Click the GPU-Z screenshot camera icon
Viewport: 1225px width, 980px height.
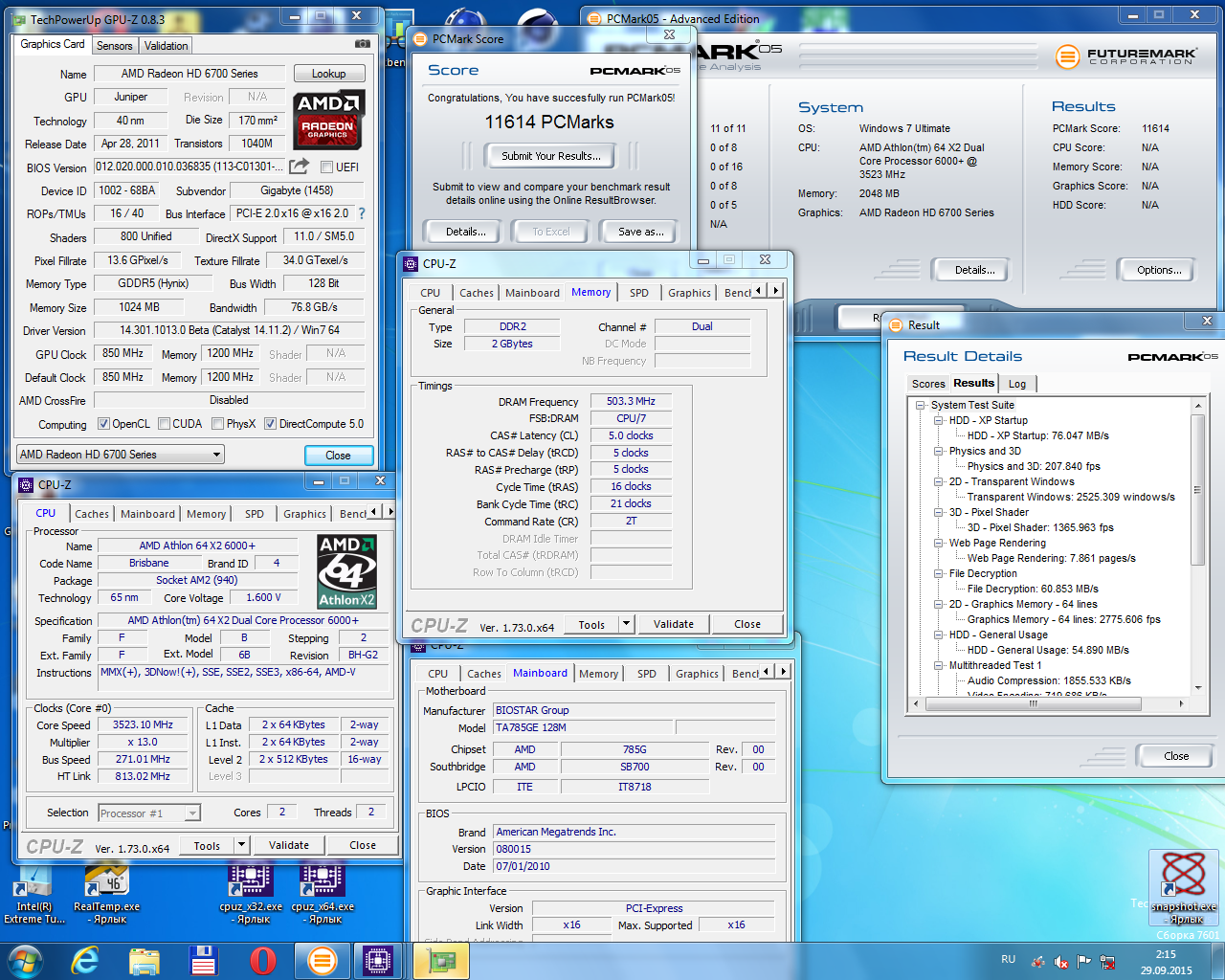pyautogui.click(x=363, y=44)
